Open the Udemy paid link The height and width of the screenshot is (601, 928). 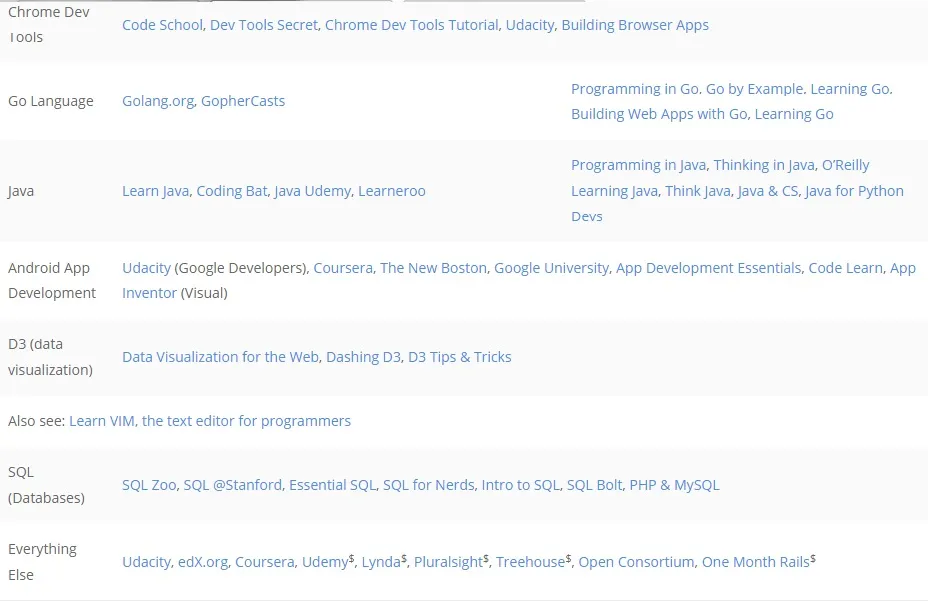coord(325,562)
